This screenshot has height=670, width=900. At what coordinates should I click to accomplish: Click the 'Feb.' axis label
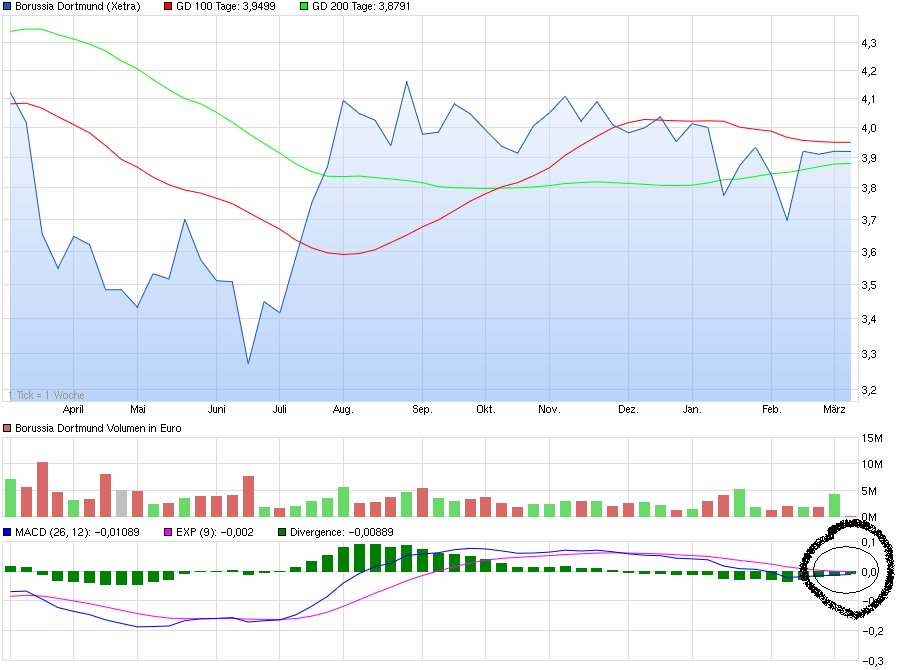[771, 409]
